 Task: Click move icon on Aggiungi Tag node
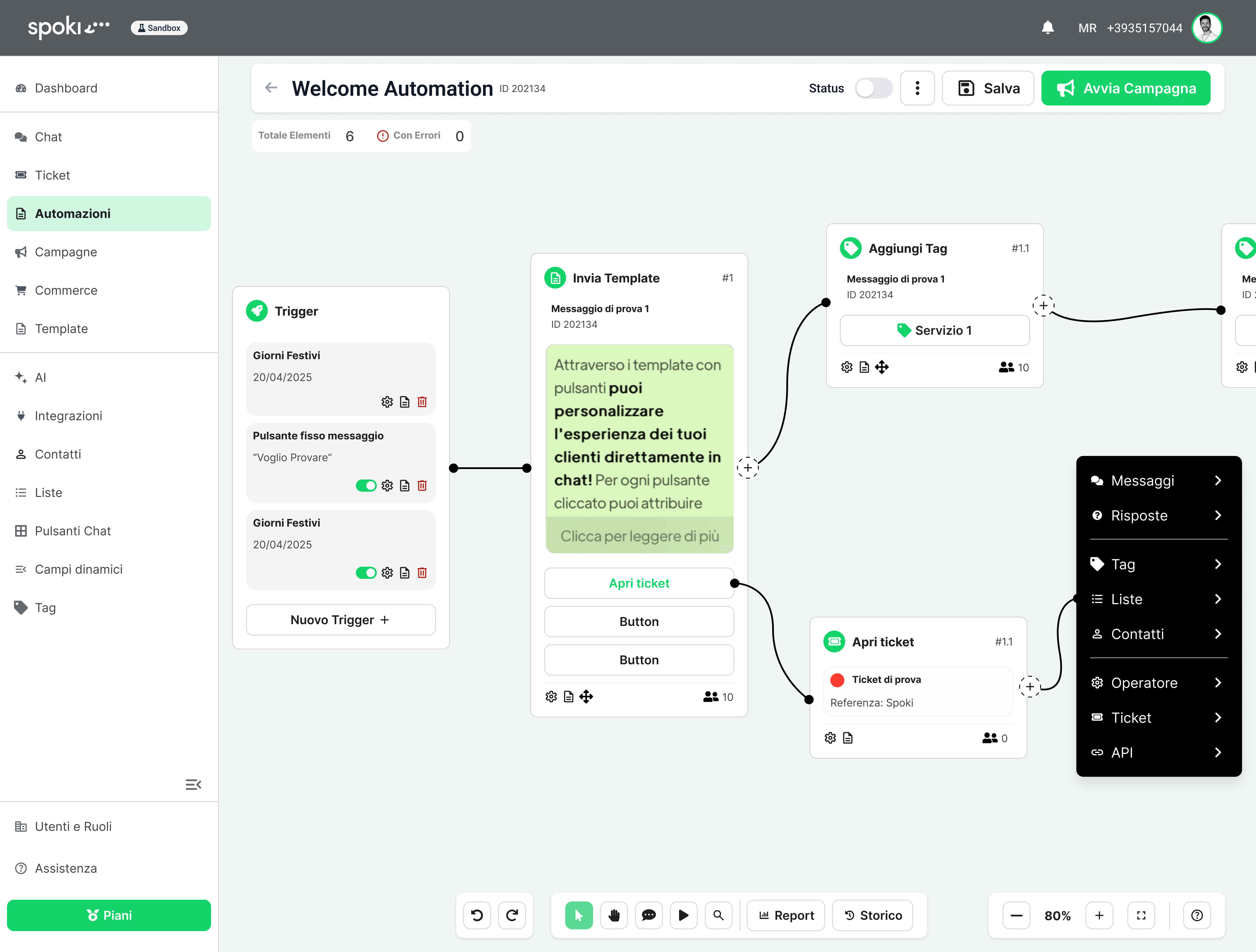pyautogui.click(x=882, y=367)
